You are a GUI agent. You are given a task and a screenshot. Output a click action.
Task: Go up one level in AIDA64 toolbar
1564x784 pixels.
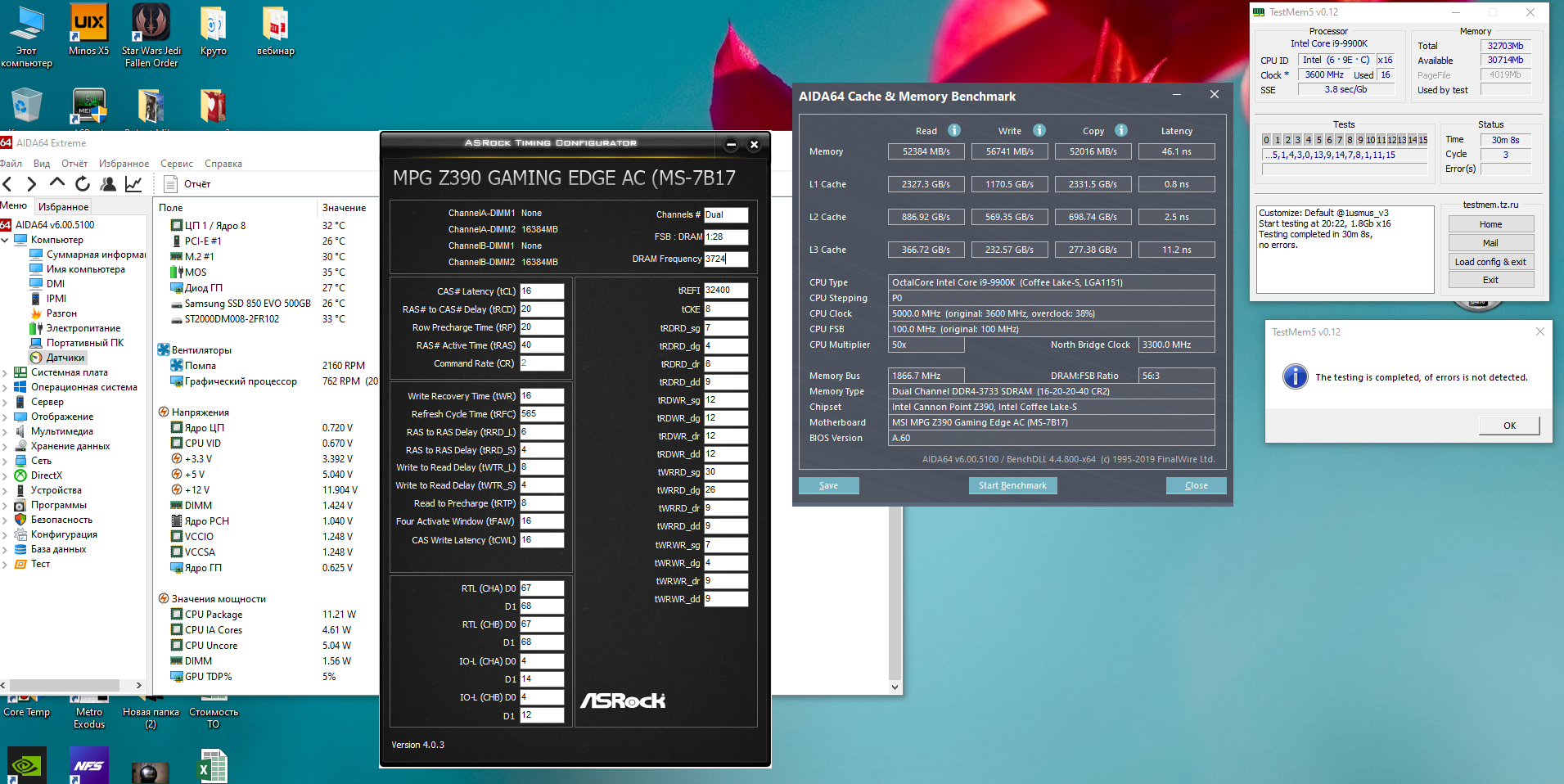click(56, 183)
